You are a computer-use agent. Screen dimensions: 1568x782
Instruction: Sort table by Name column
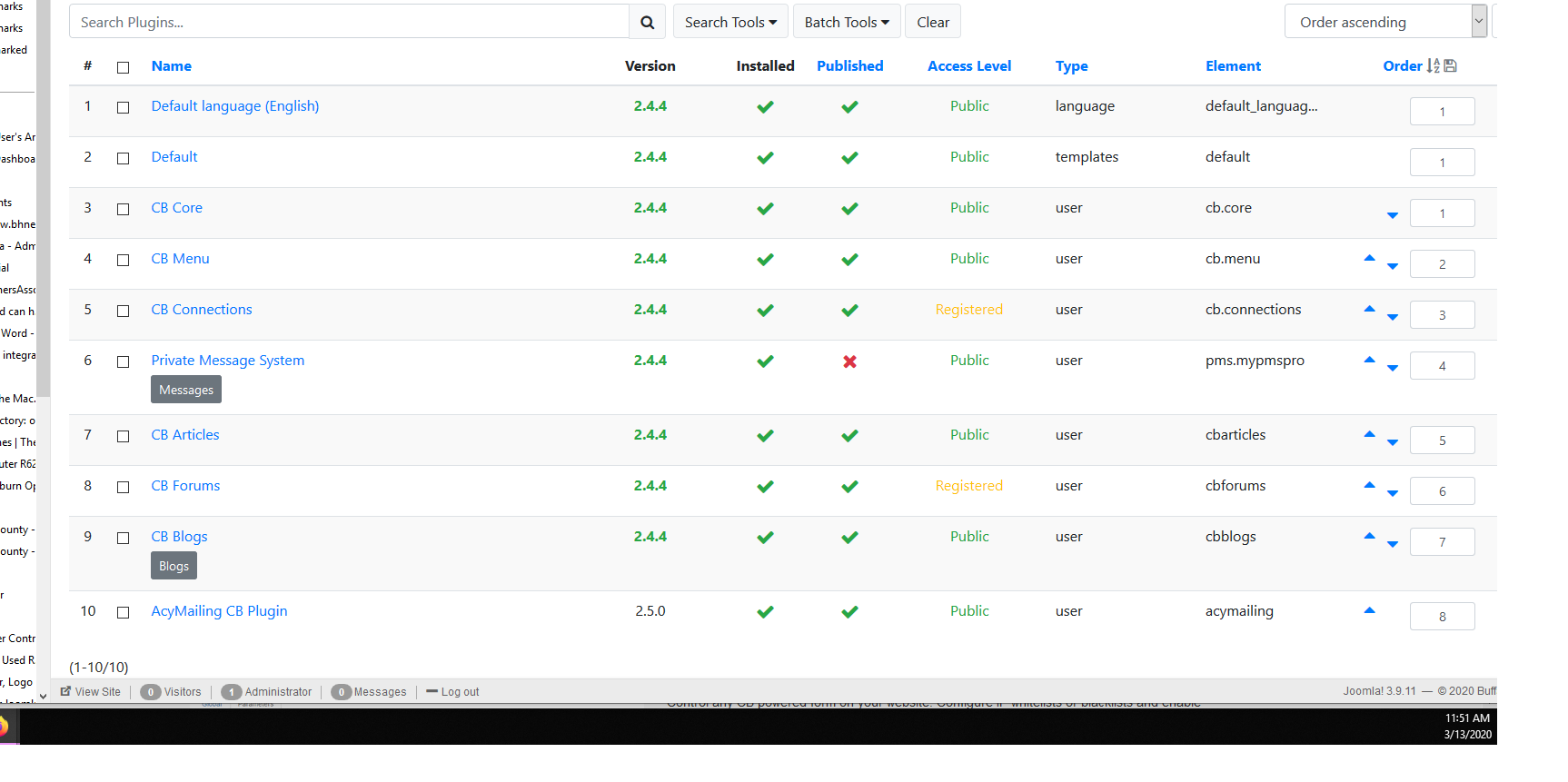(x=171, y=65)
